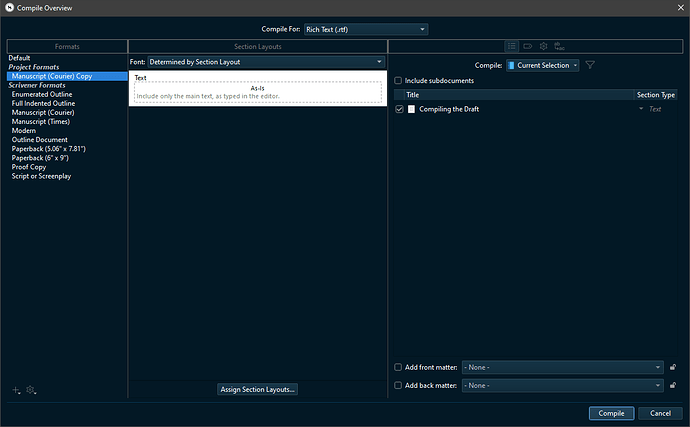This screenshot has height=427, width=690.
Task: Click the Project Formats group heading
Action: click(34, 67)
